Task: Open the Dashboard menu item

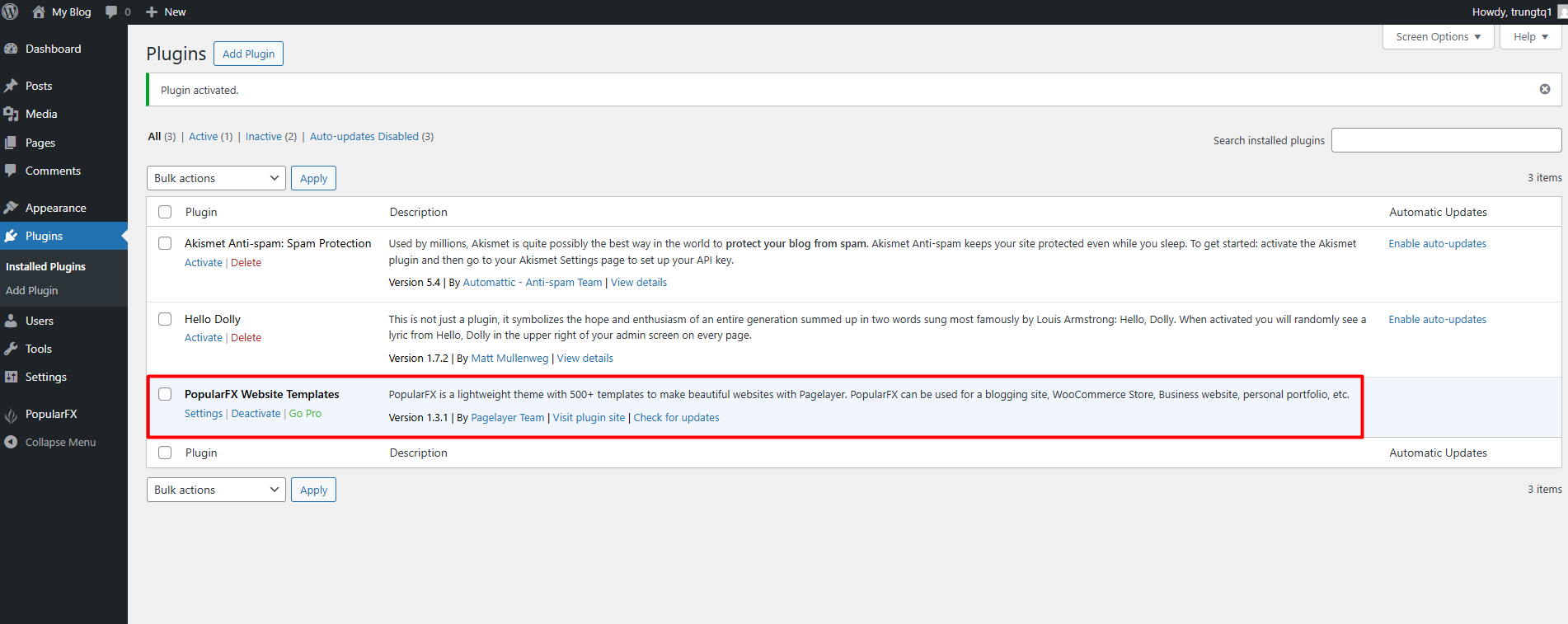Action: (54, 49)
